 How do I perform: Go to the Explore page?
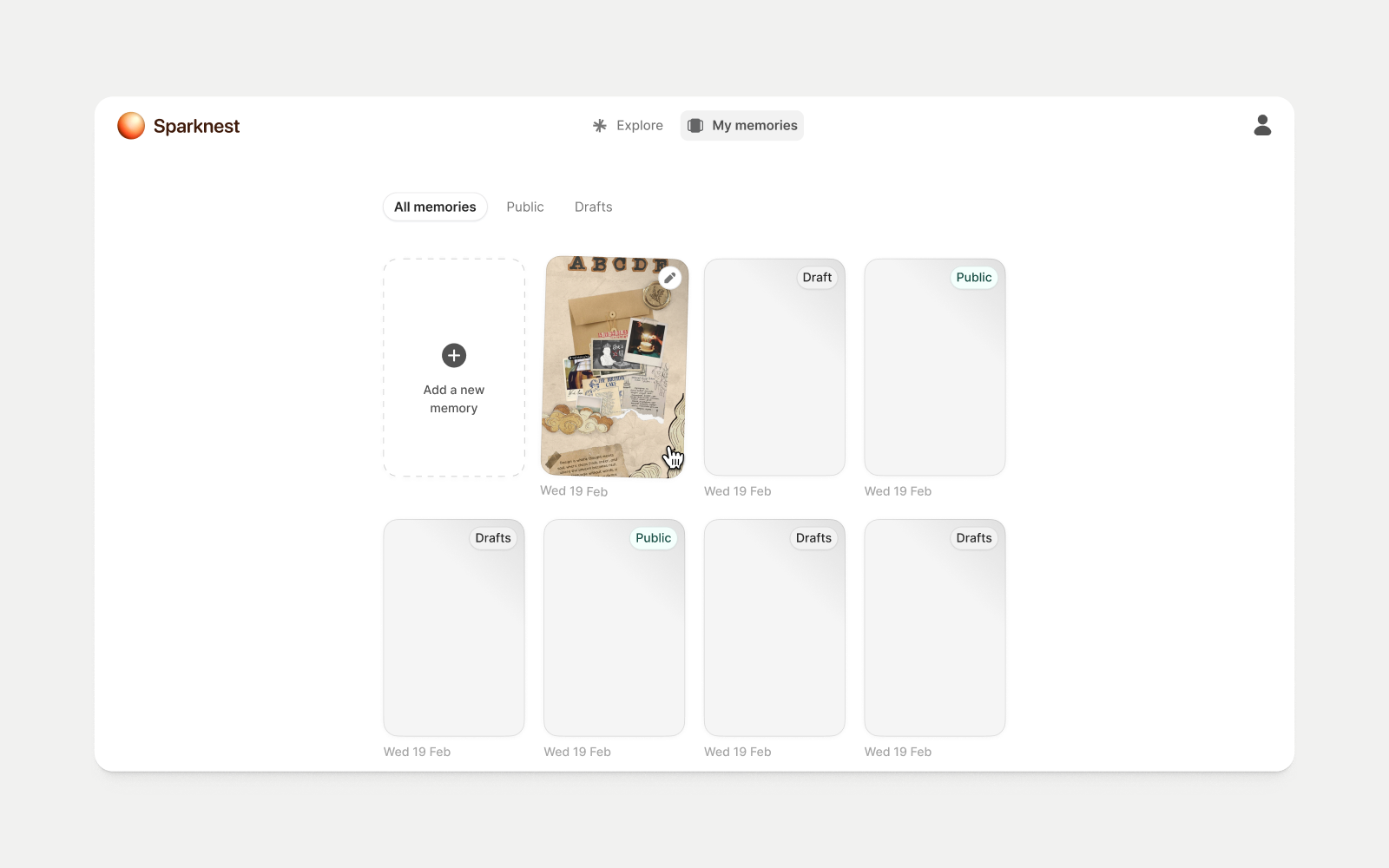tap(628, 126)
